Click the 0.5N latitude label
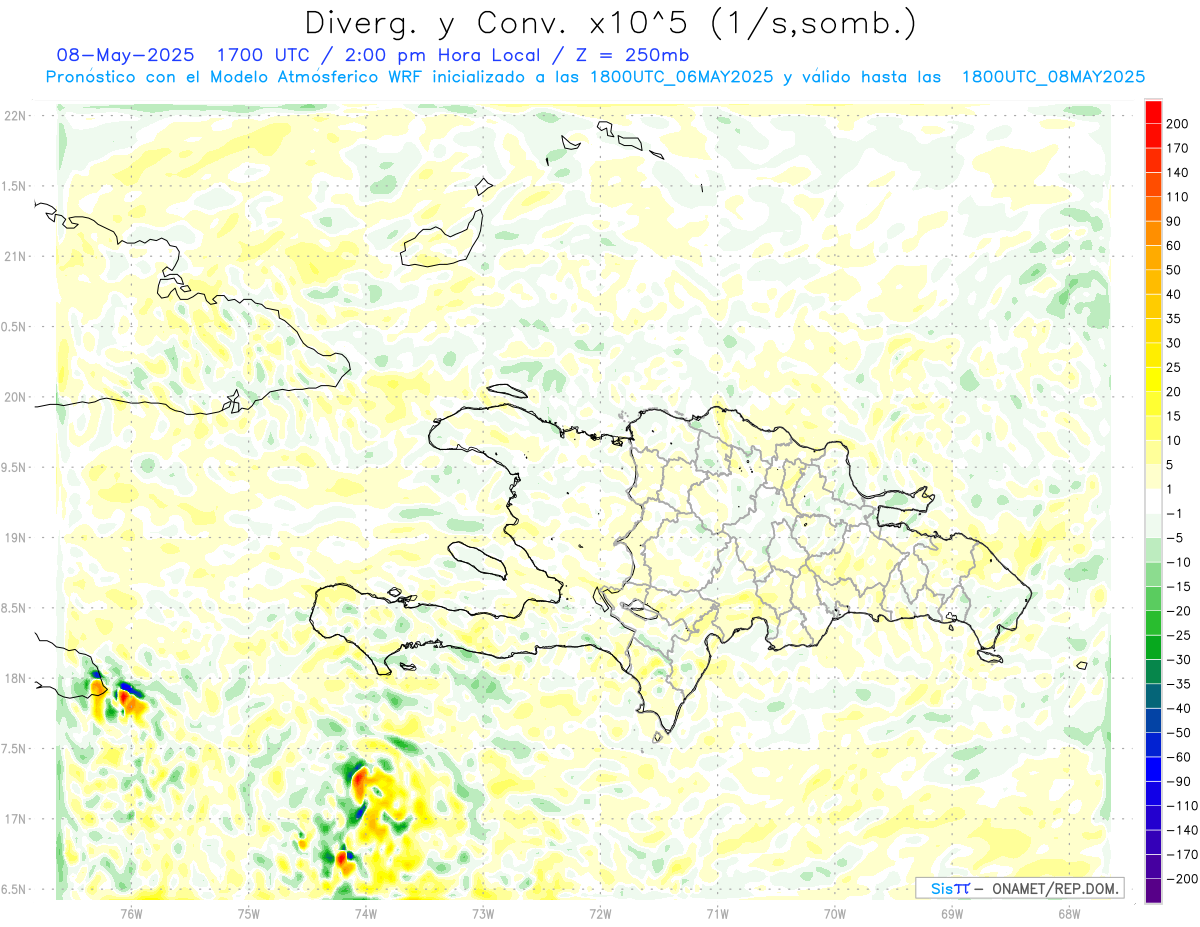The image size is (1200, 927). 15,327
